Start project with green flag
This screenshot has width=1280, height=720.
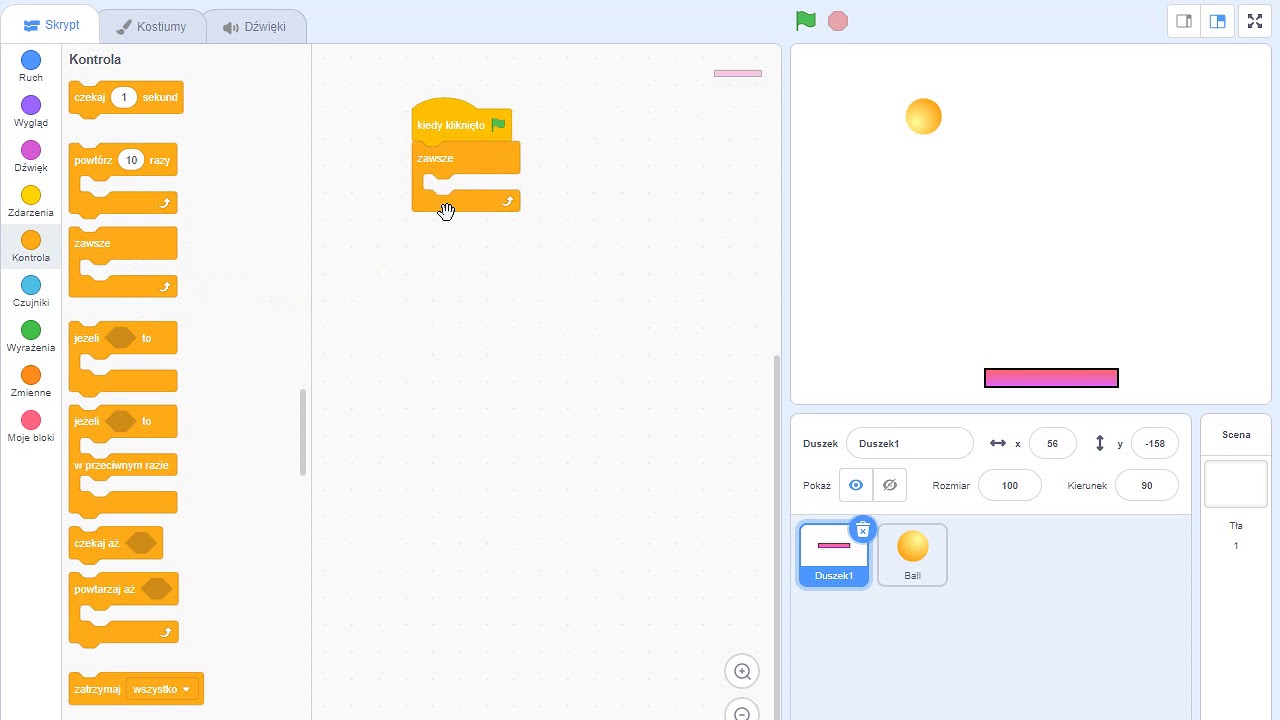805,21
